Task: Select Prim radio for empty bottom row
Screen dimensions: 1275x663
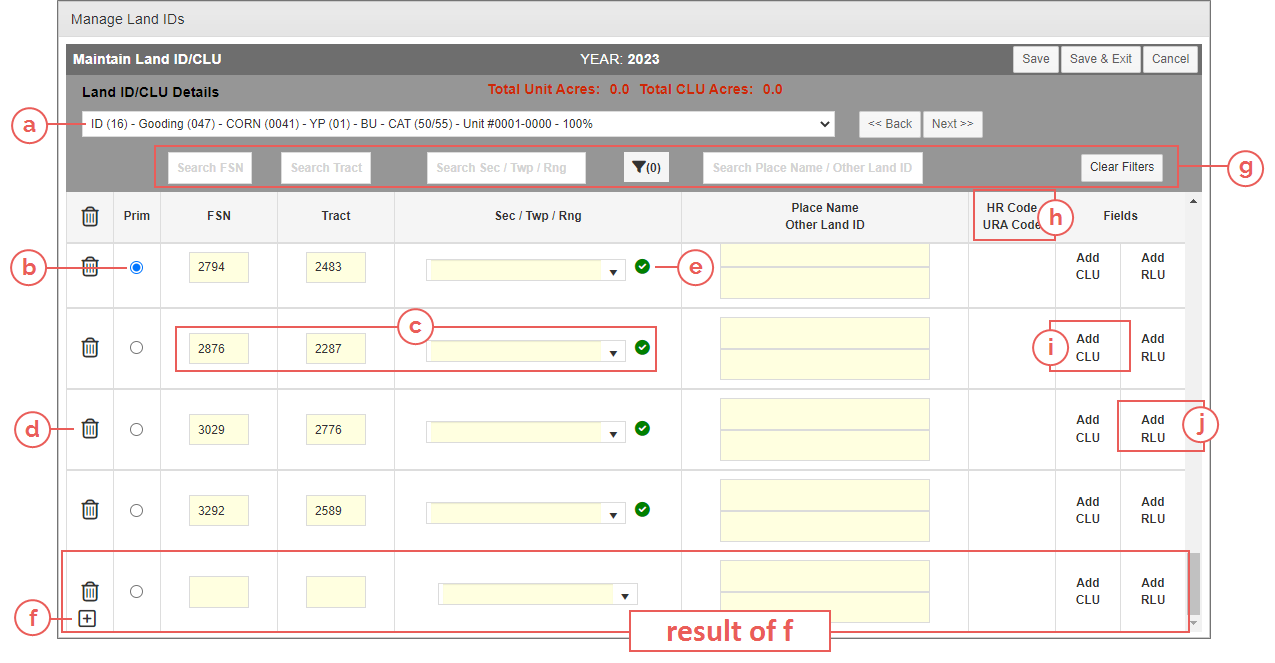Action: 137,591
